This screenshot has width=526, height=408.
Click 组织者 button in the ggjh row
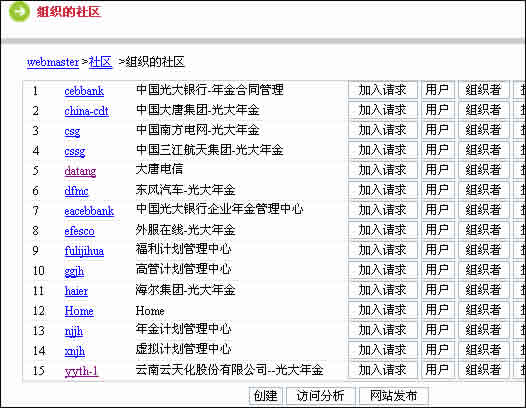pyautogui.click(x=483, y=270)
